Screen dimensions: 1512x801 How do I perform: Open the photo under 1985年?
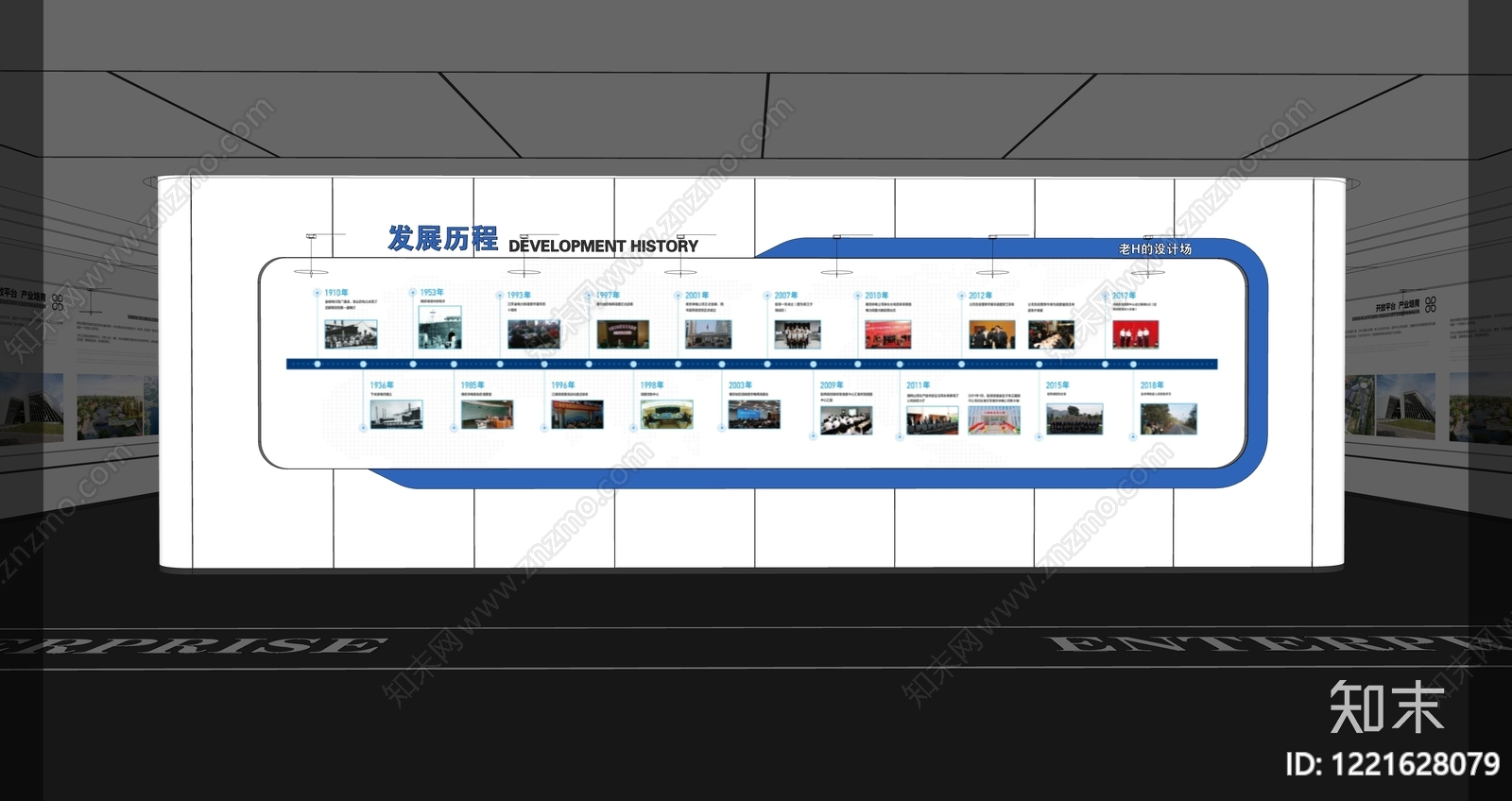[487, 415]
